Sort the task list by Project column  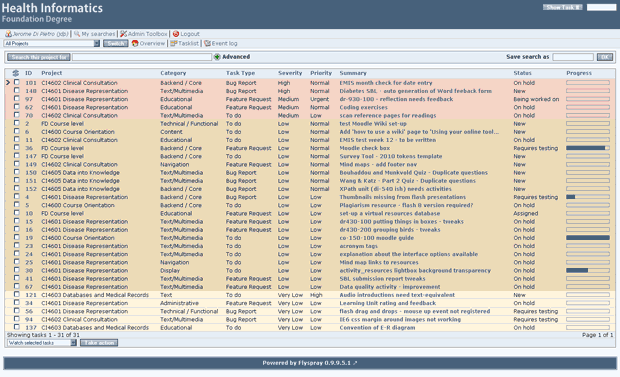coord(51,73)
